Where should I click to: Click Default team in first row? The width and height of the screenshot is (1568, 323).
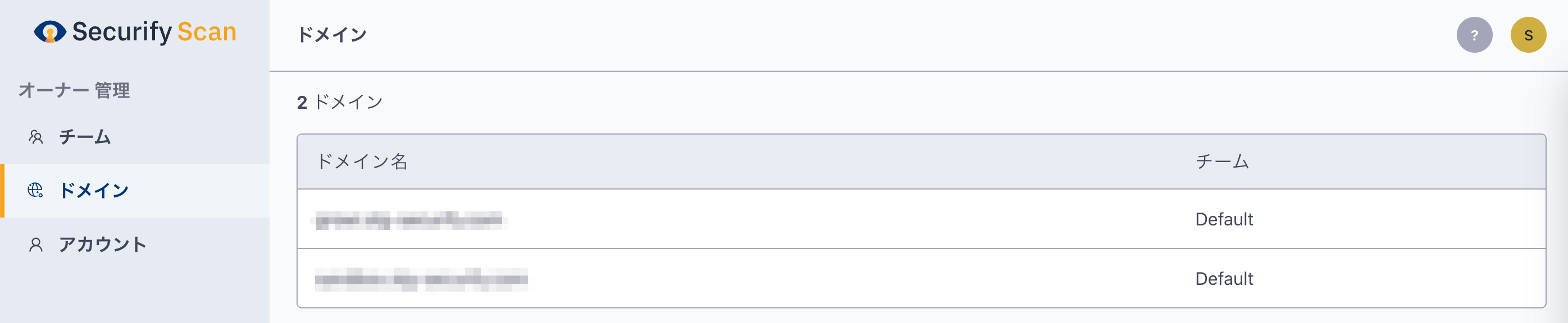coord(1224,219)
